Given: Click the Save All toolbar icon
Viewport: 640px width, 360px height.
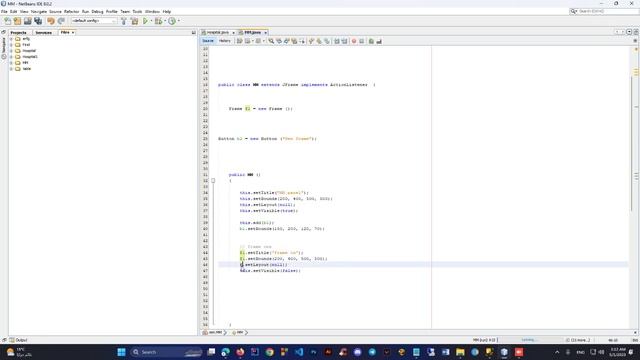Looking at the screenshot, I should pyautogui.click(x=38, y=21).
